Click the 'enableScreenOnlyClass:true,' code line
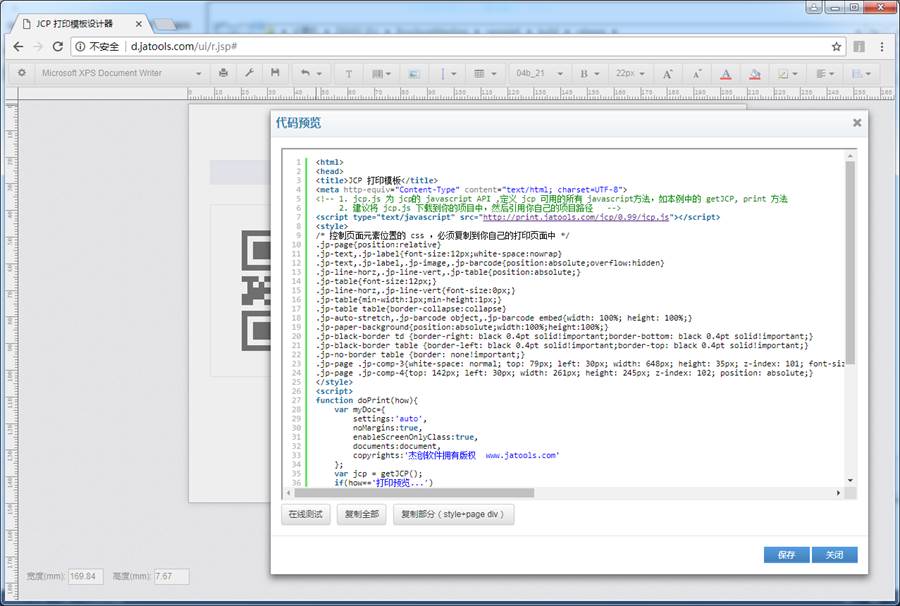The width and height of the screenshot is (900, 606). 416,437
